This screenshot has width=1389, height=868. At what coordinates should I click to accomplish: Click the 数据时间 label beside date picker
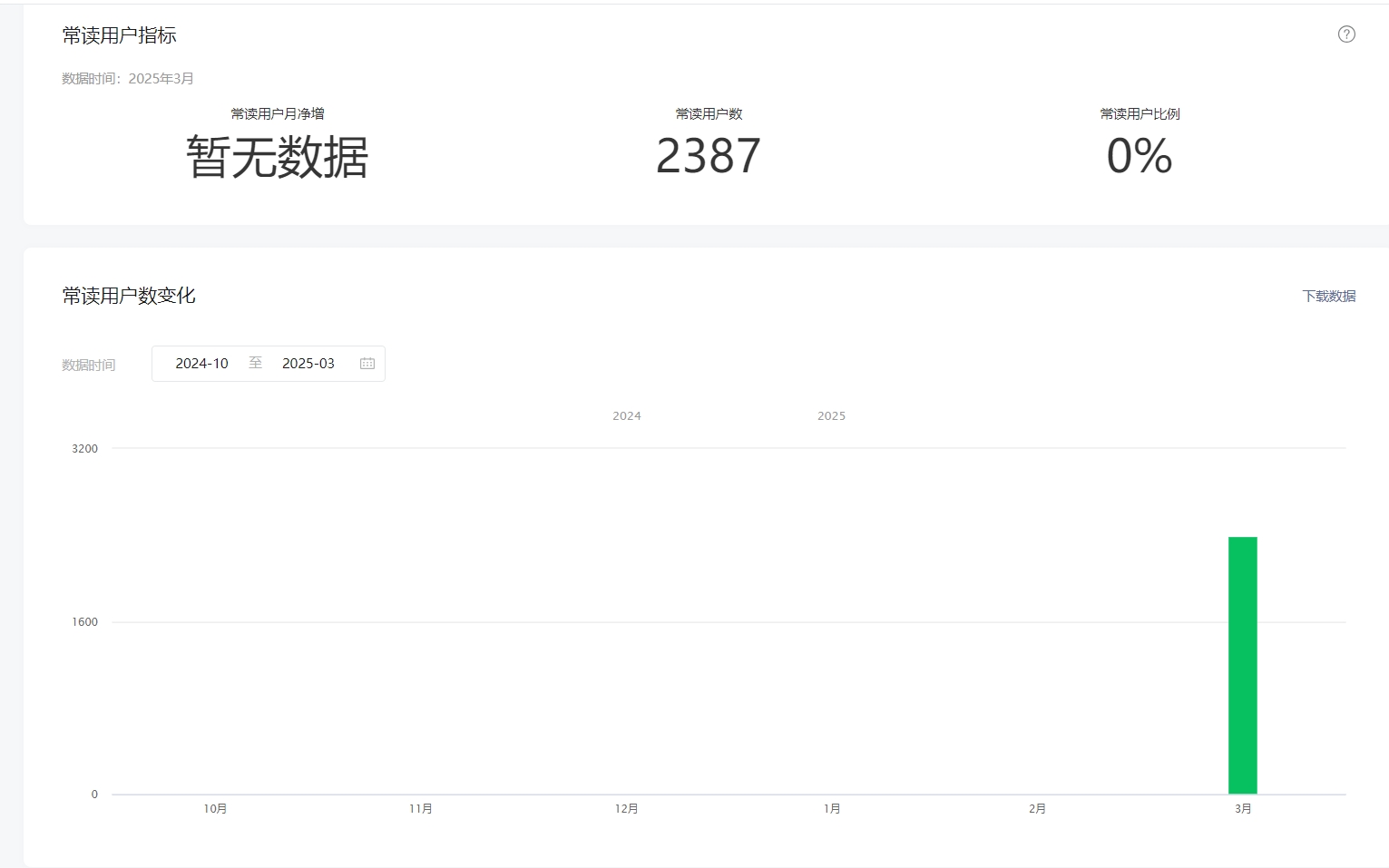pos(89,365)
